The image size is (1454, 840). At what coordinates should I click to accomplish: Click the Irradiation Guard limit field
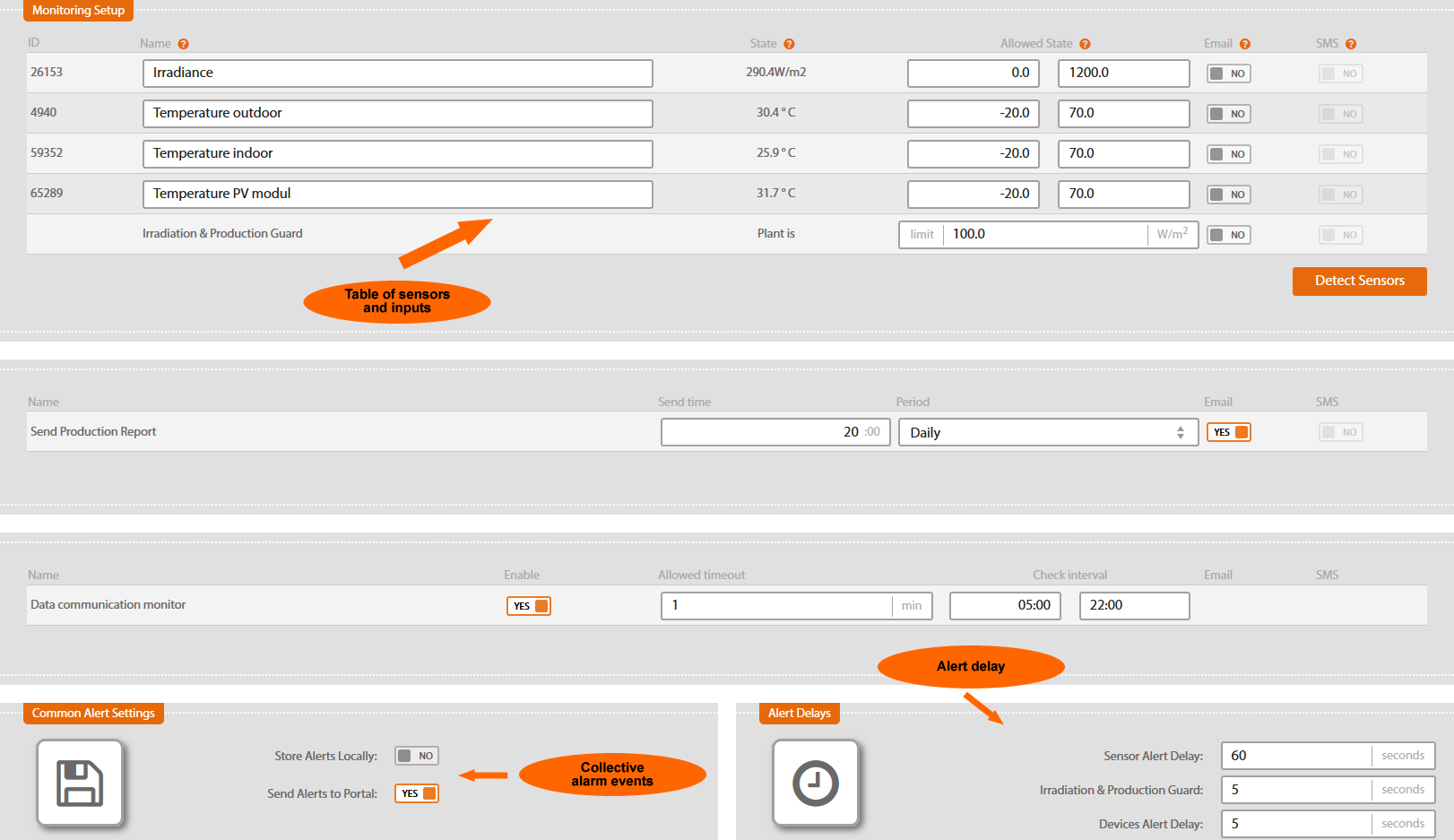point(1044,235)
